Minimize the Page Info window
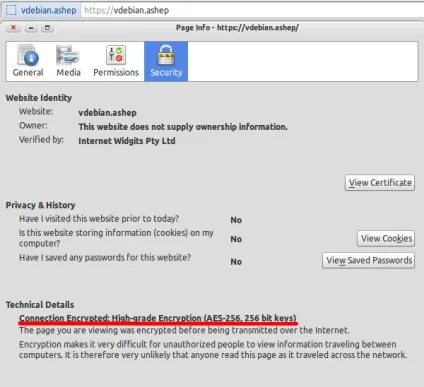 pyautogui.click(x=31, y=28)
